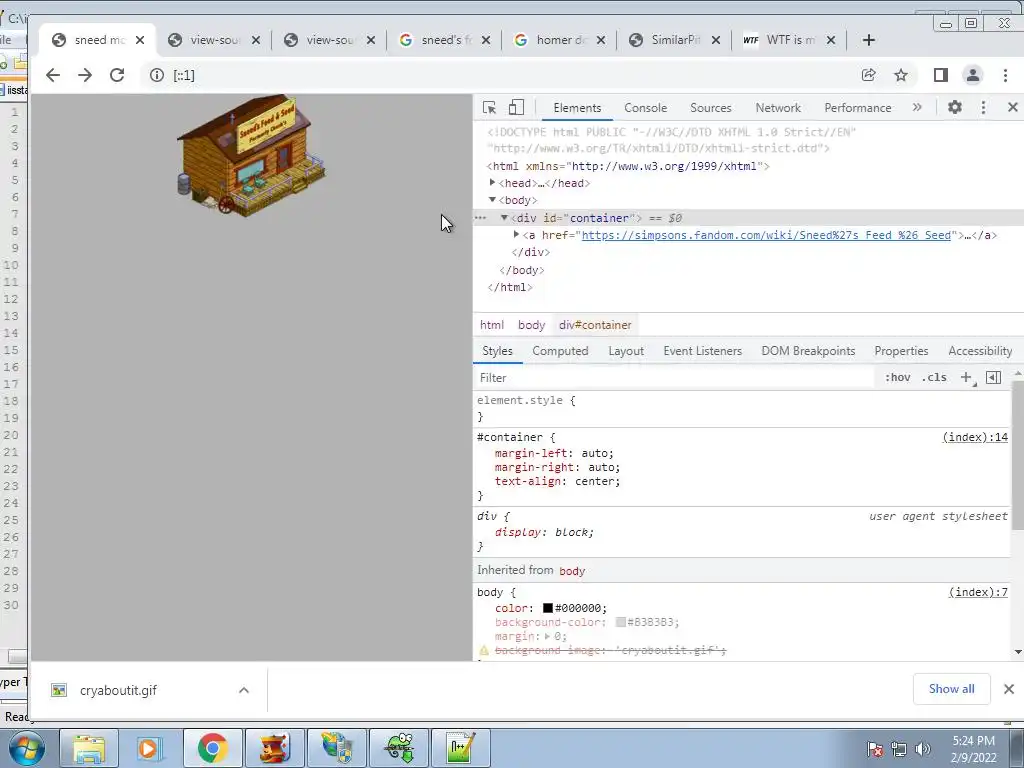Collapse the body element node
The image size is (1024, 768).
492,200
